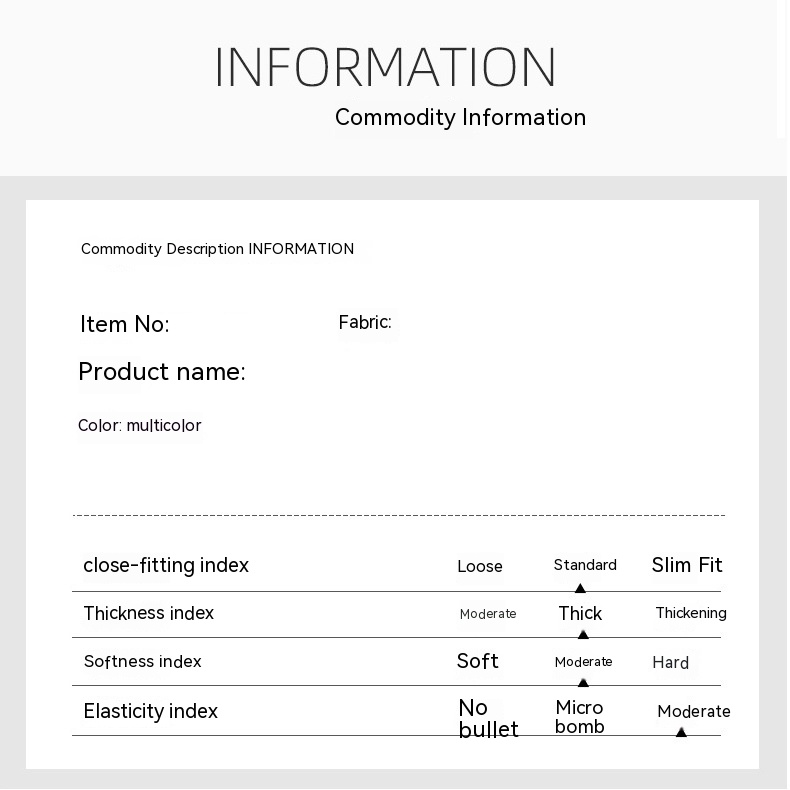
Task: Select the Hard softness option
Action: click(670, 663)
